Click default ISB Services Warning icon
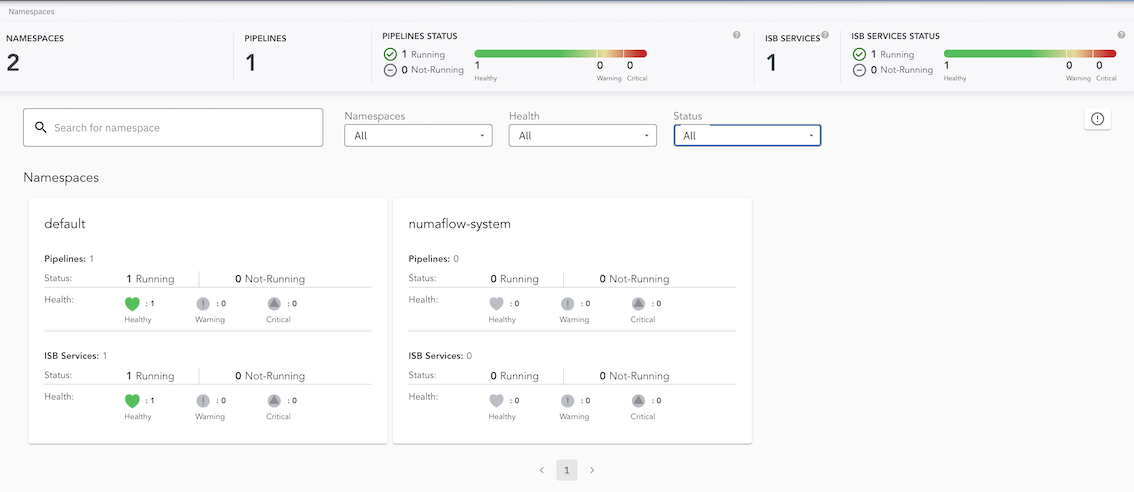Screen dimensions: 1134x492 click(x=203, y=401)
